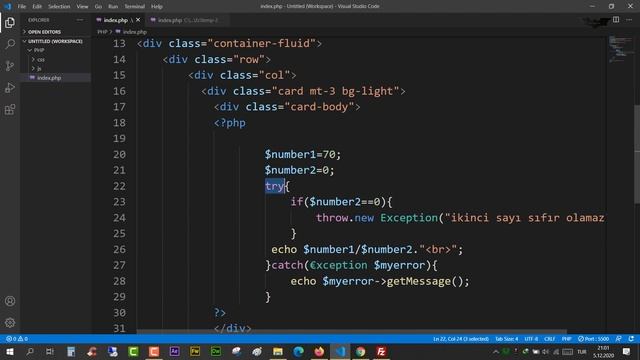640x360 pixels.
Task: Open the Selection menu
Action: point(59,7)
